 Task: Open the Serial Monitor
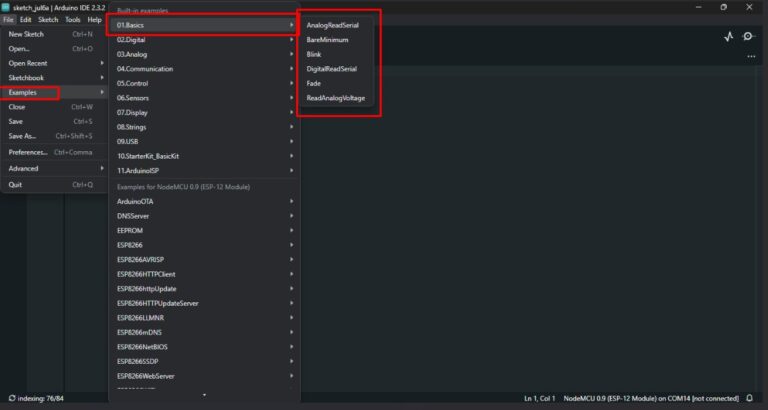[748, 36]
